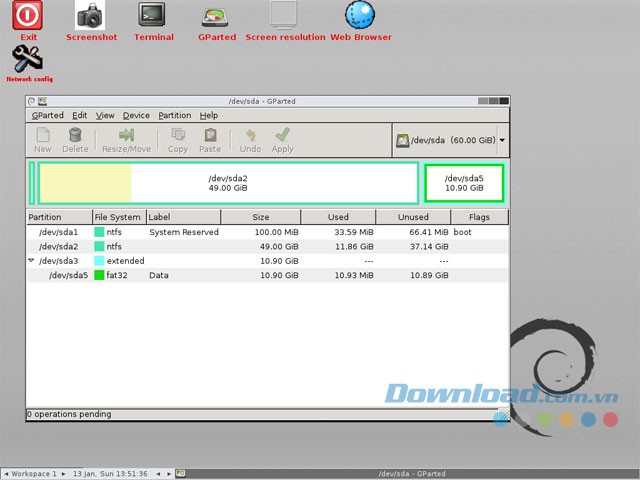Click the taskbar clock showing 13 Jan
The image size is (640, 480).
coord(110,474)
